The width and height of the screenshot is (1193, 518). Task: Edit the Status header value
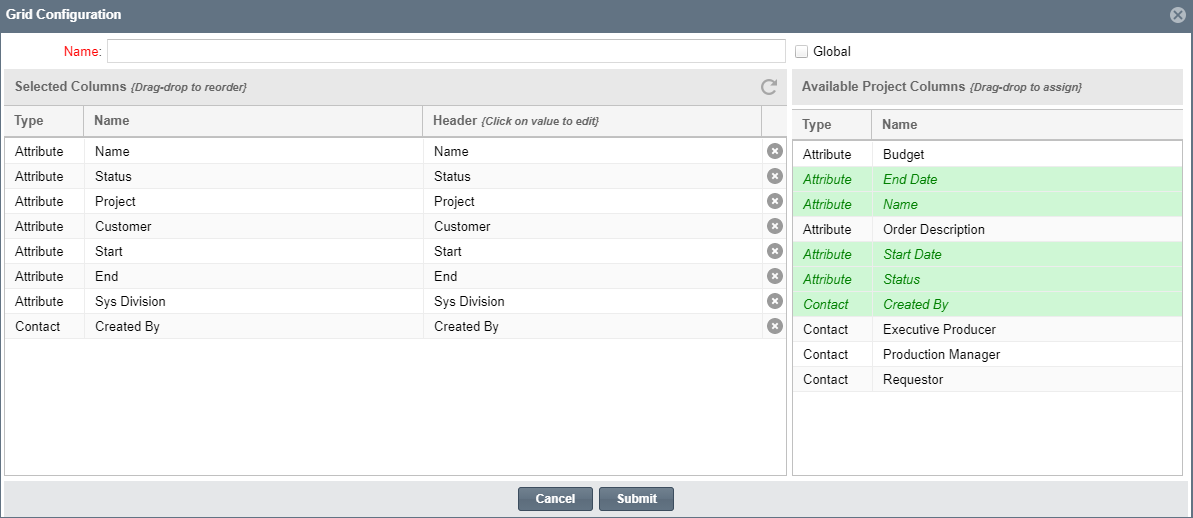(x=592, y=176)
